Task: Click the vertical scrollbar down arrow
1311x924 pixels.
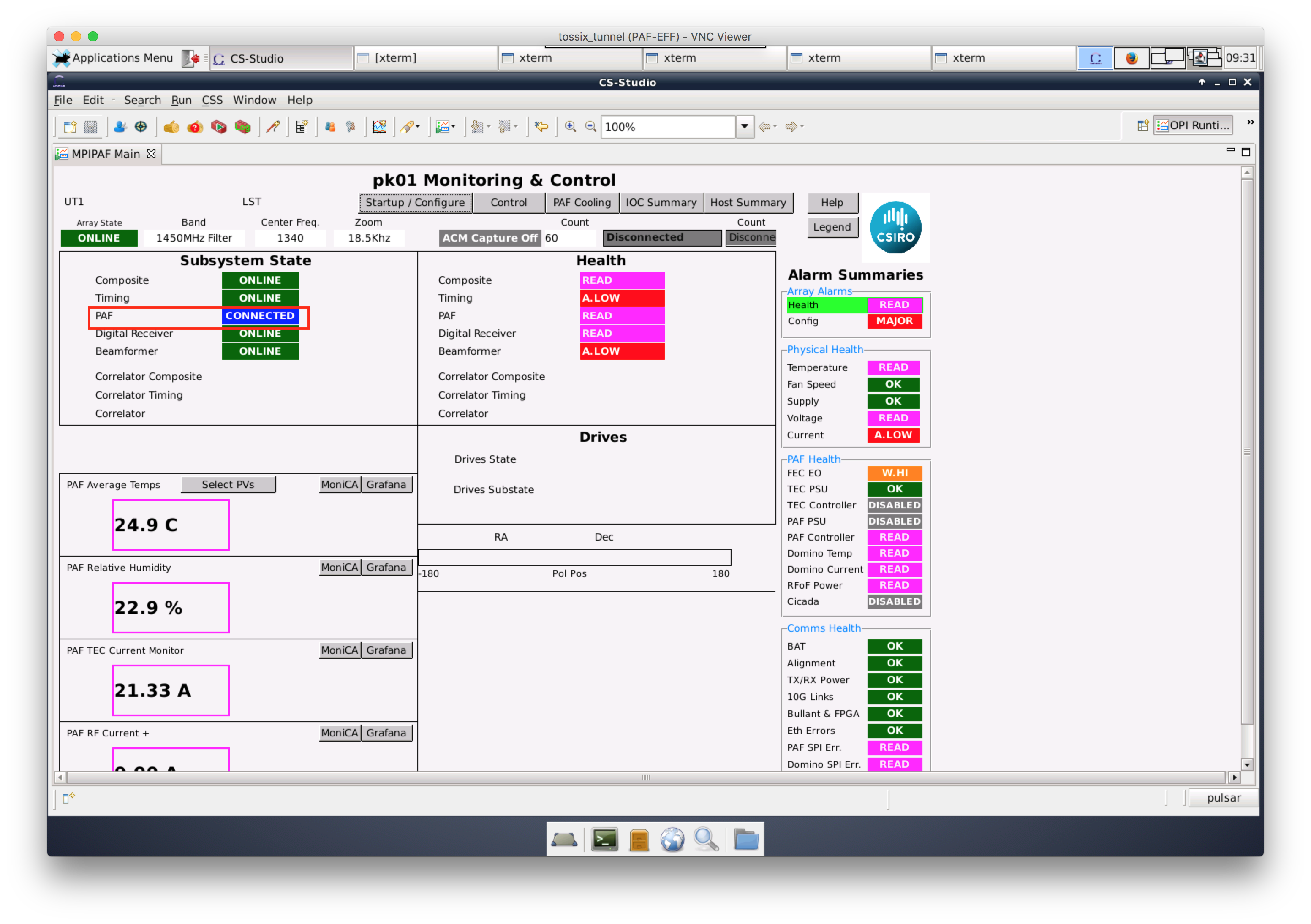Action: [x=1247, y=764]
